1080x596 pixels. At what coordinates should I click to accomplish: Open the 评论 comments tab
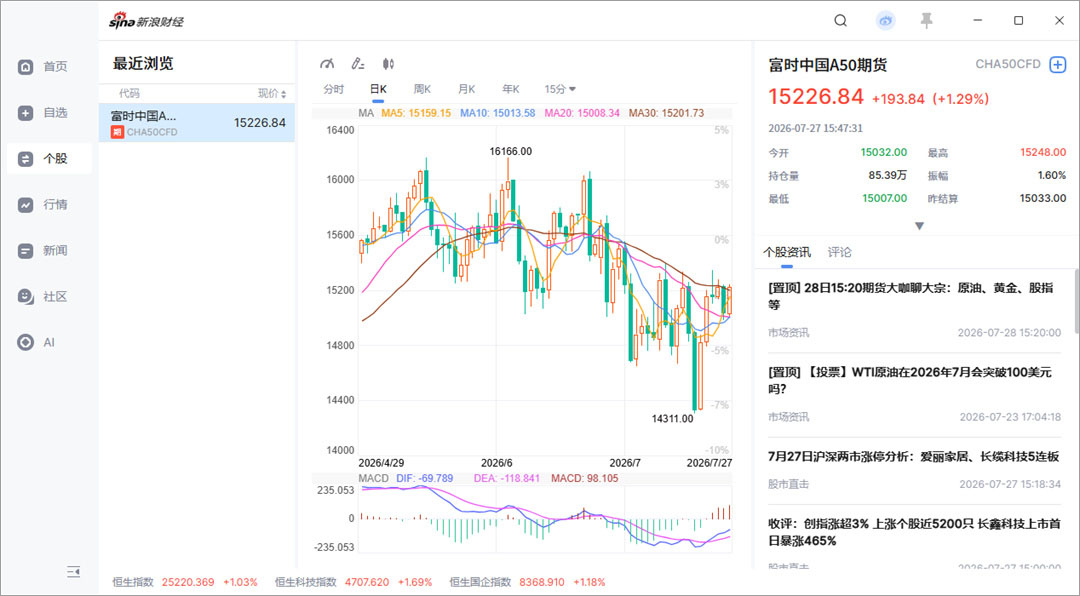(x=839, y=252)
